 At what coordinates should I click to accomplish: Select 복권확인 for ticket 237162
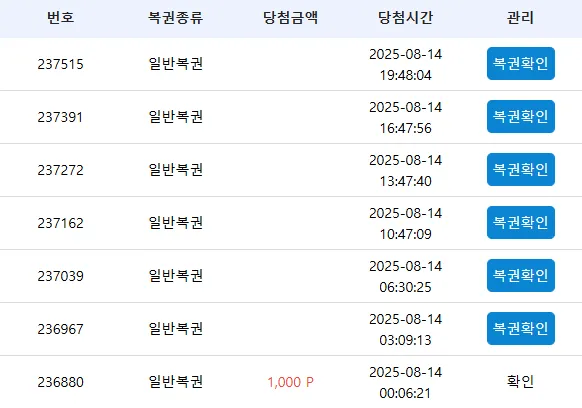tap(521, 223)
